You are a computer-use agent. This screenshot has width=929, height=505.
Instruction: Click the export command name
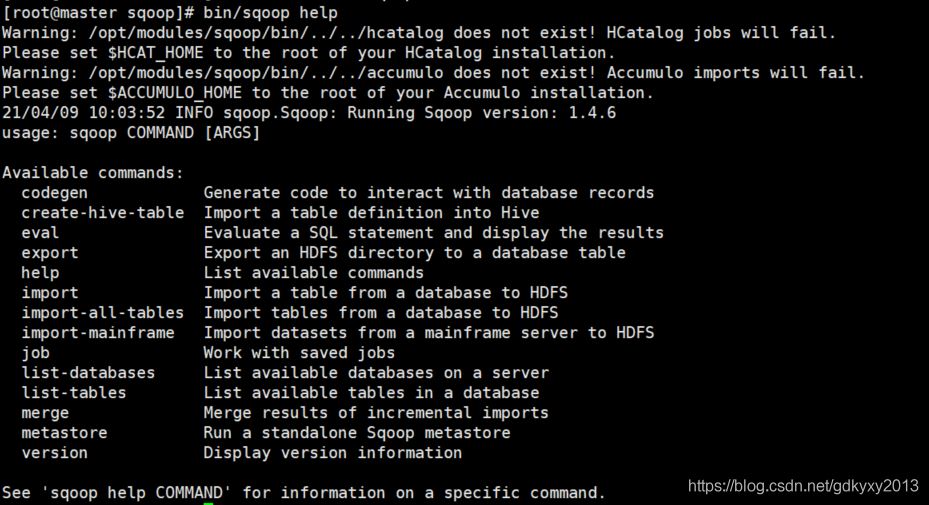[x=49, y=253]
